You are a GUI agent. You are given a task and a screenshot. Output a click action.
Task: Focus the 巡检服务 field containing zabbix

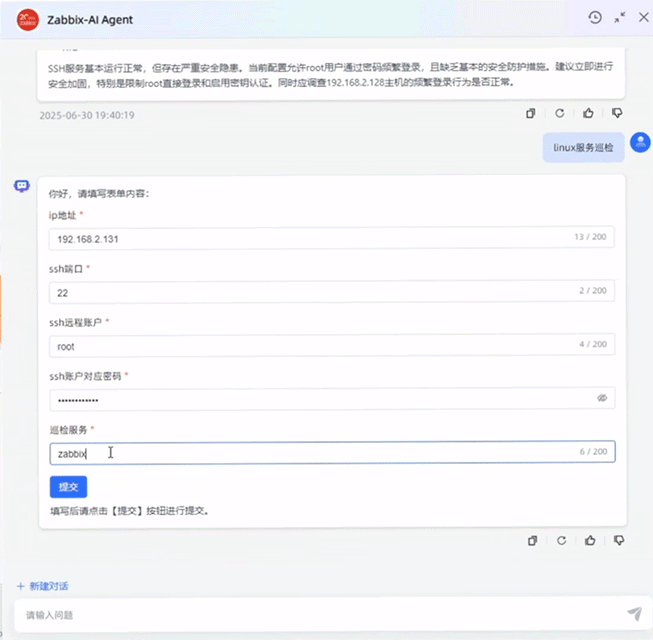[x=332, y=453]
